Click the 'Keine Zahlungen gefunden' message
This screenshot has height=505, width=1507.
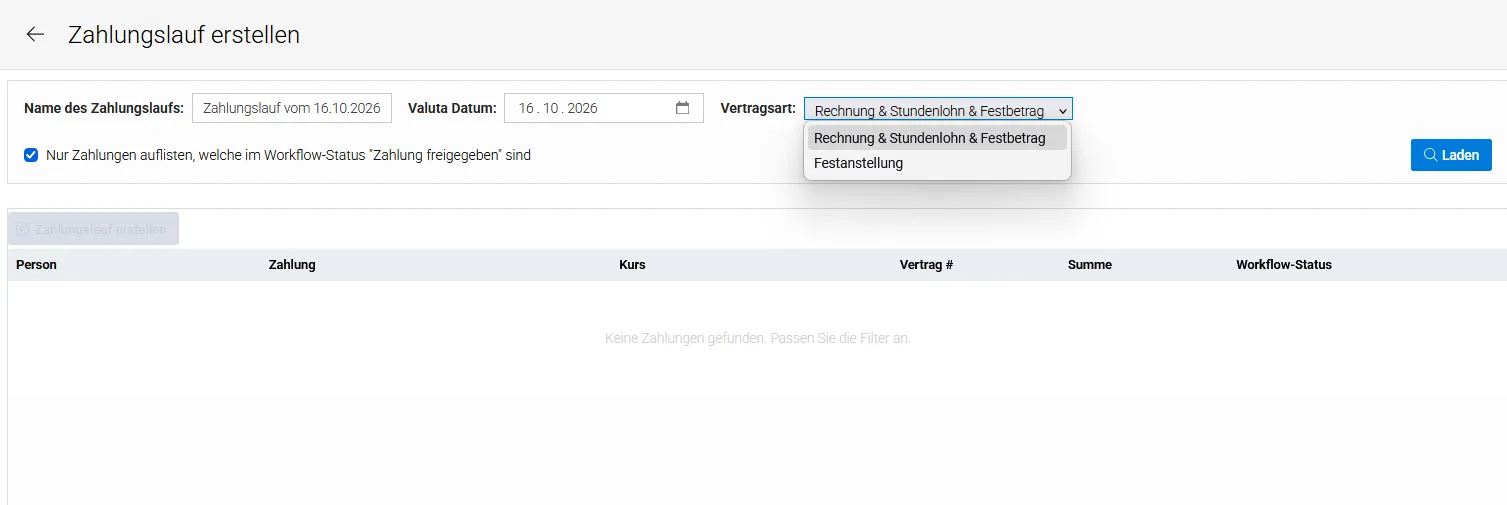coord(758,339)
